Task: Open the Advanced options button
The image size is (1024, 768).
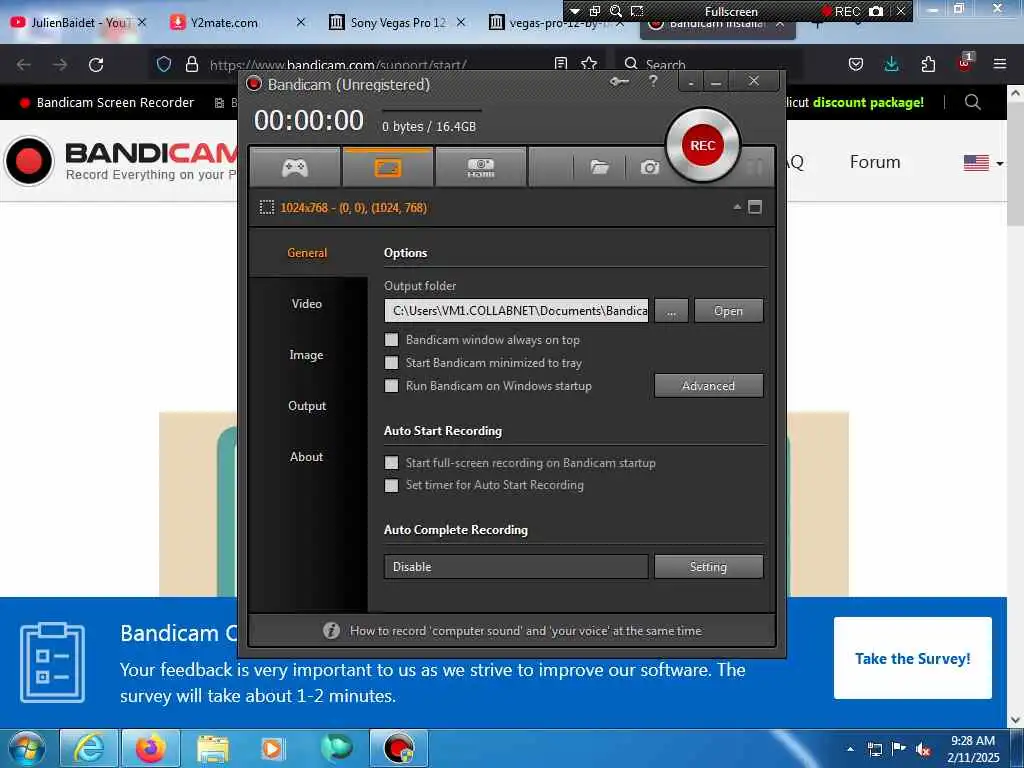Action: (709, 385)
